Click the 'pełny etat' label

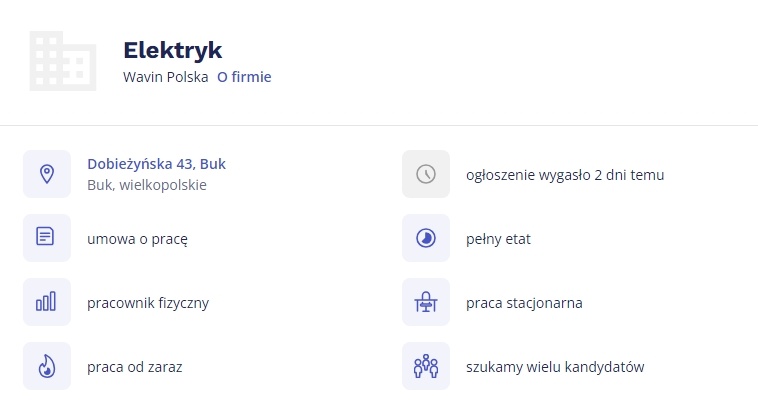(x=498, y=239)
